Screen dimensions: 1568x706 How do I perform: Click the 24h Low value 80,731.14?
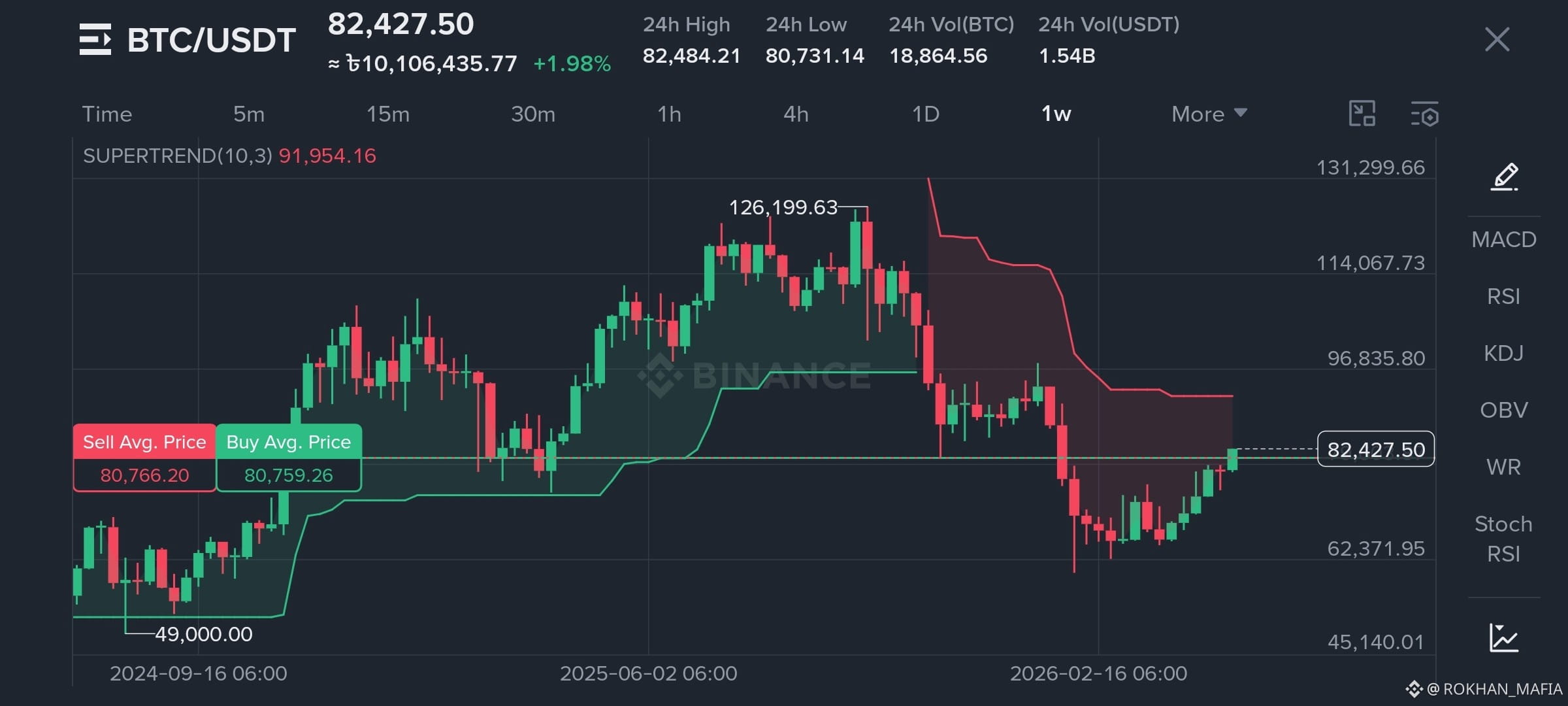[x=815, y=56]
